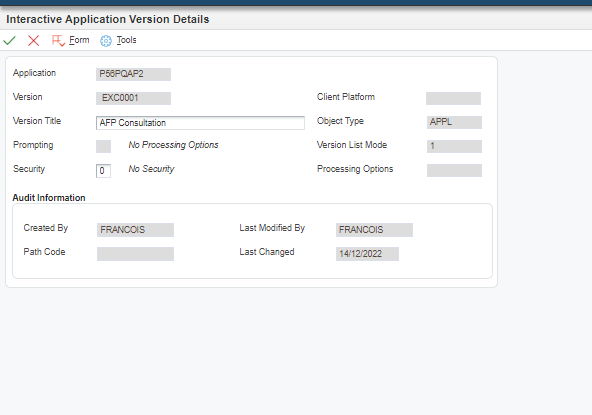The height and width of the screenshot is (415, 592).
Task: Click the Last Modified By field
Action: tap(374, 230)
